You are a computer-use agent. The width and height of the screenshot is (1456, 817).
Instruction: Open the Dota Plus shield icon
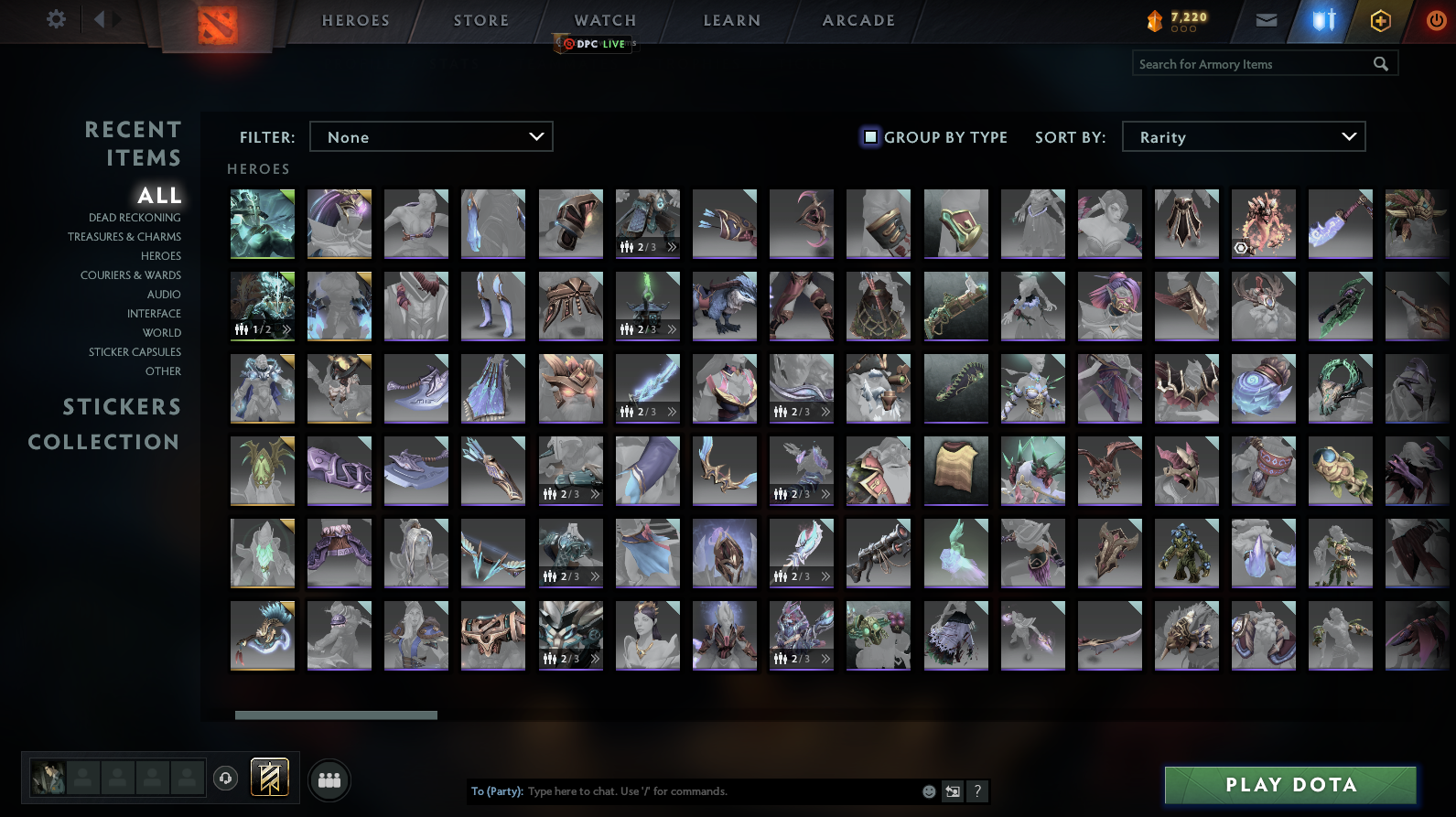click(x=1324, y=20)
